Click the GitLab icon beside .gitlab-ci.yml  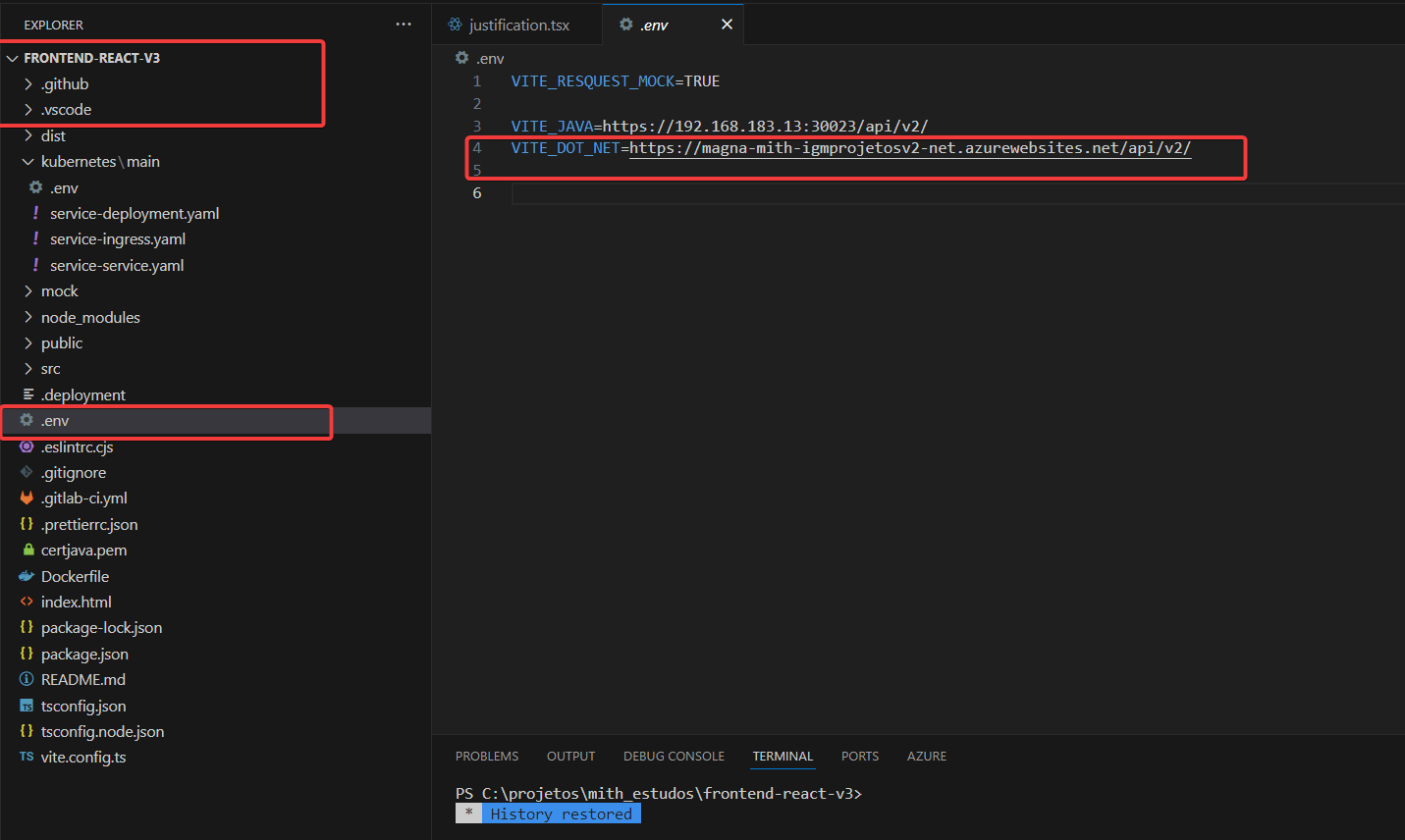coord(27,499)
